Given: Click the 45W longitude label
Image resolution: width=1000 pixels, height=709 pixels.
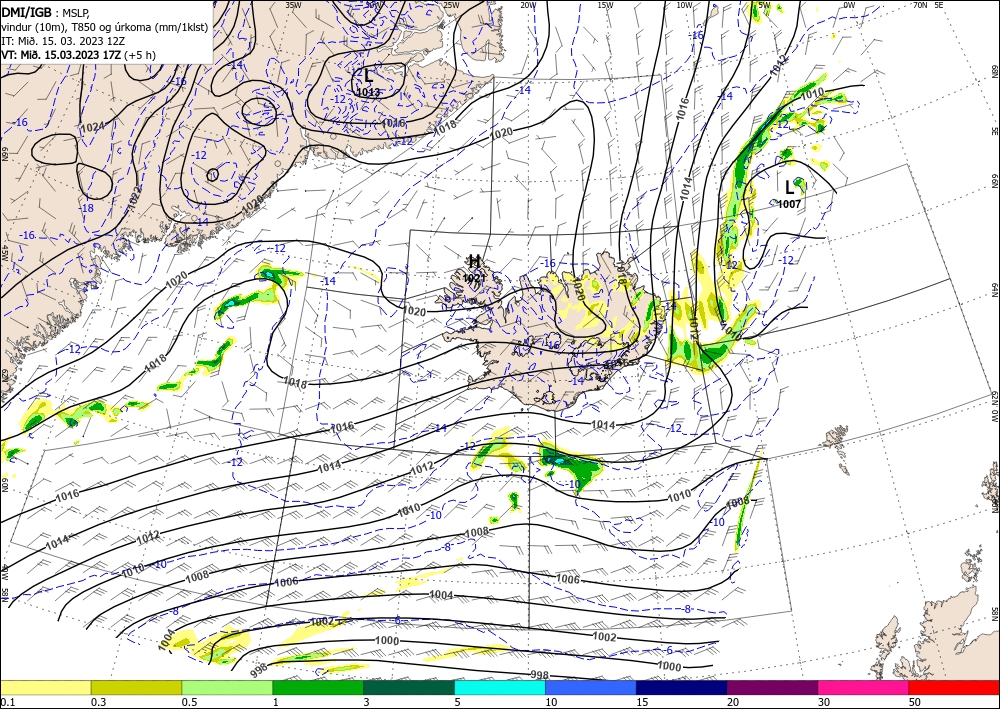Looking at the screenshot, I should point(5,253).
